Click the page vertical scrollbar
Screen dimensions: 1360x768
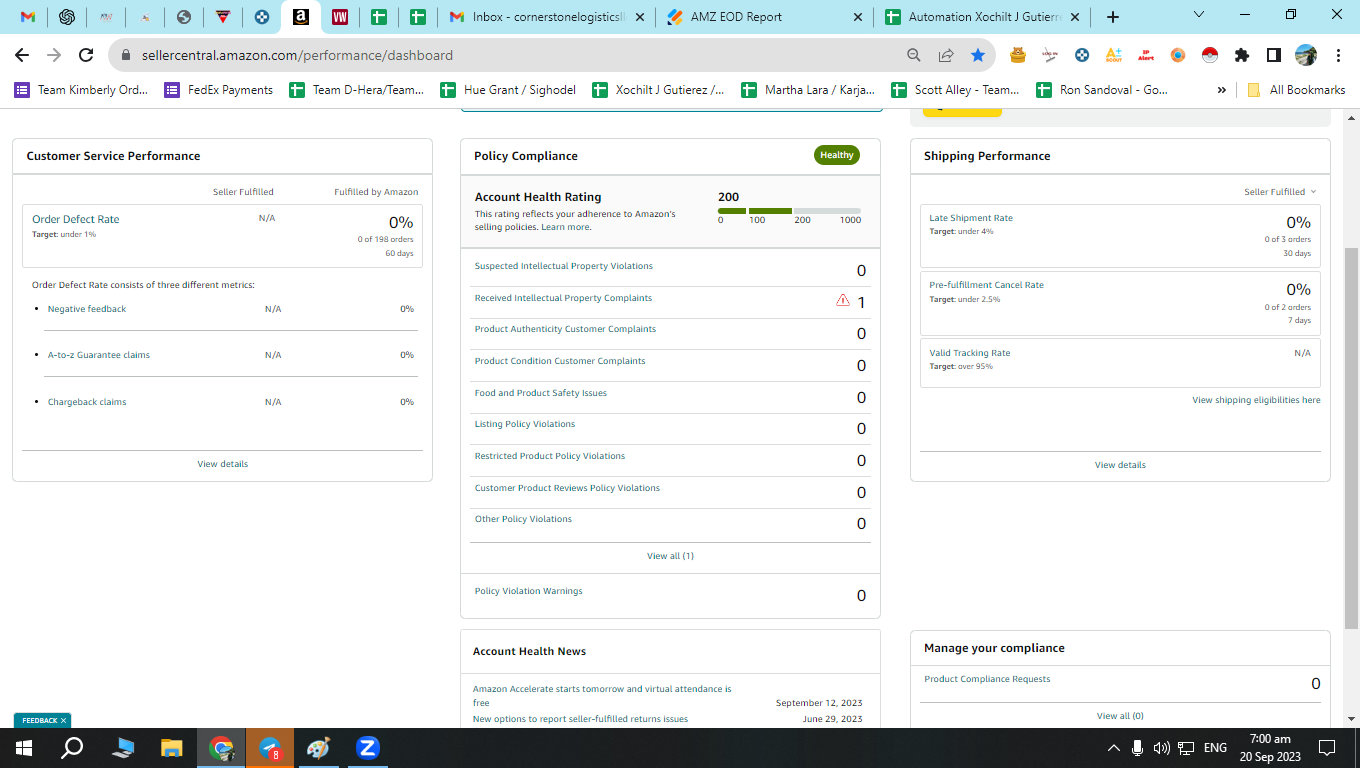coord(1351,438)
